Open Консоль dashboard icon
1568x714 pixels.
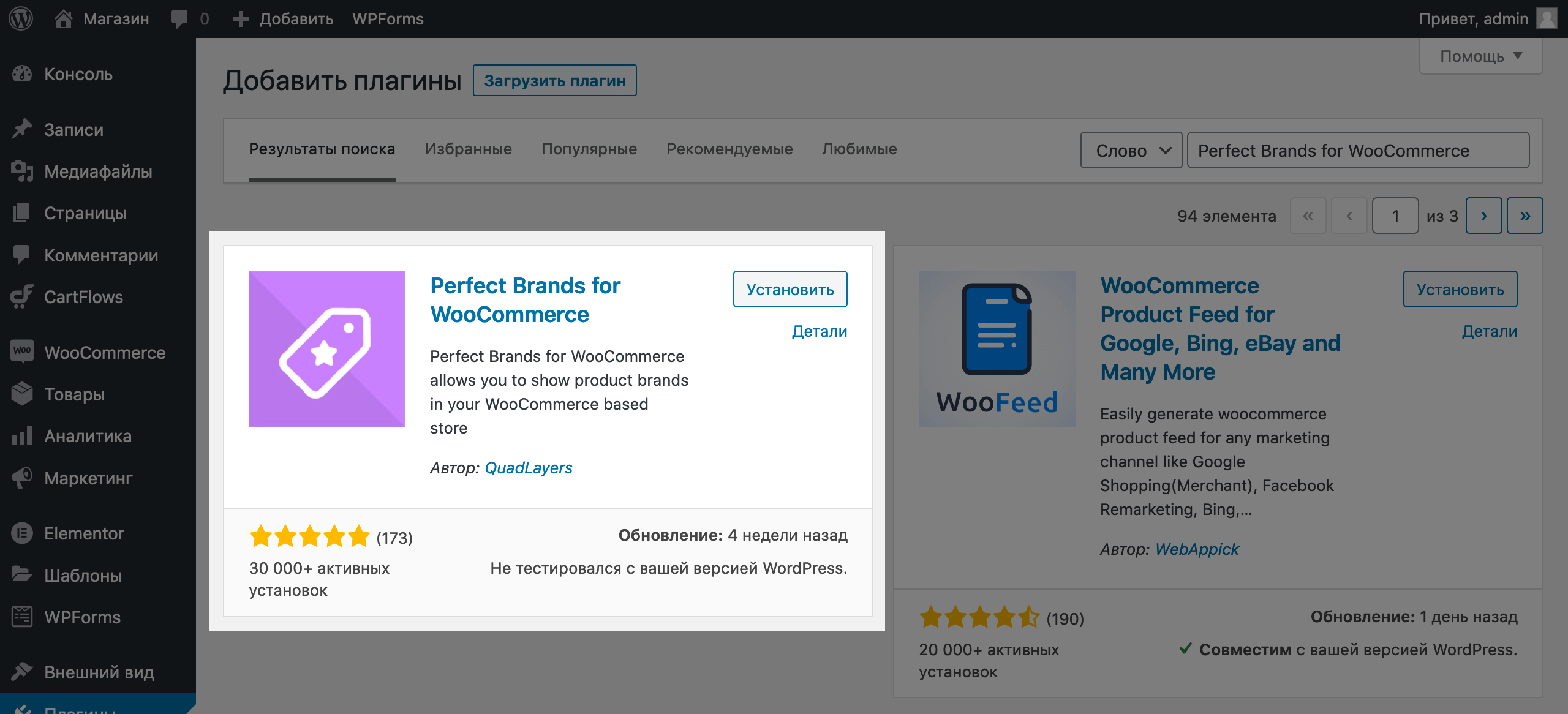coord(22,74)
